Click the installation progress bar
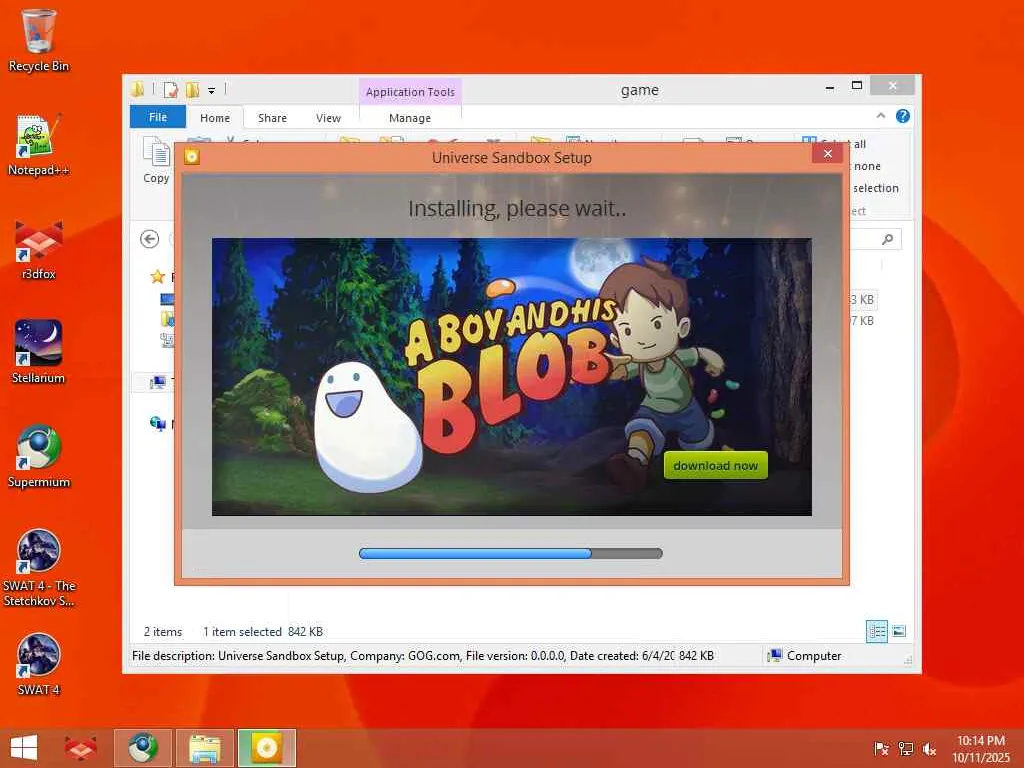The image size is (1024, 768). pyautogui.click(x=511, y=553)
